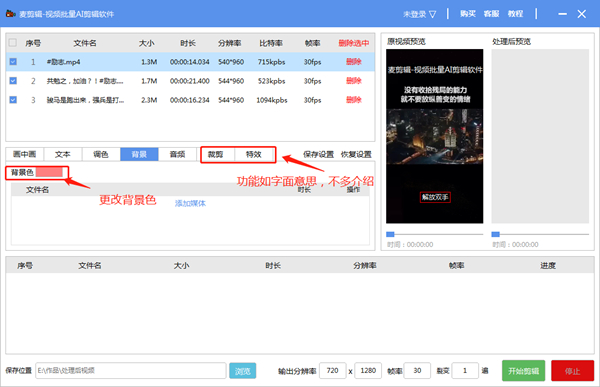
Task: Click the output height field 1280
Action: (368, 371)
